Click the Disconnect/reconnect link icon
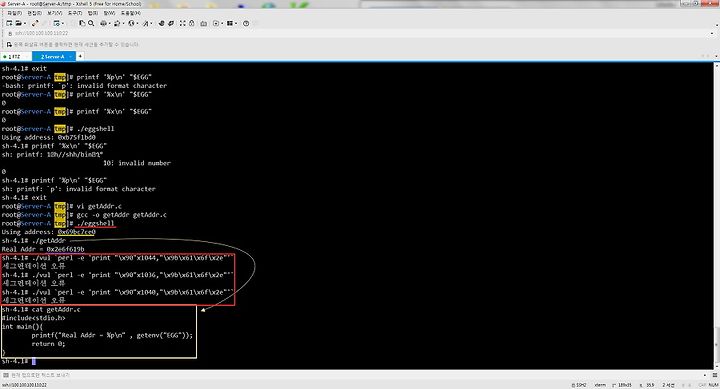Screen dimensions: 720x389 tap(35, 23)
